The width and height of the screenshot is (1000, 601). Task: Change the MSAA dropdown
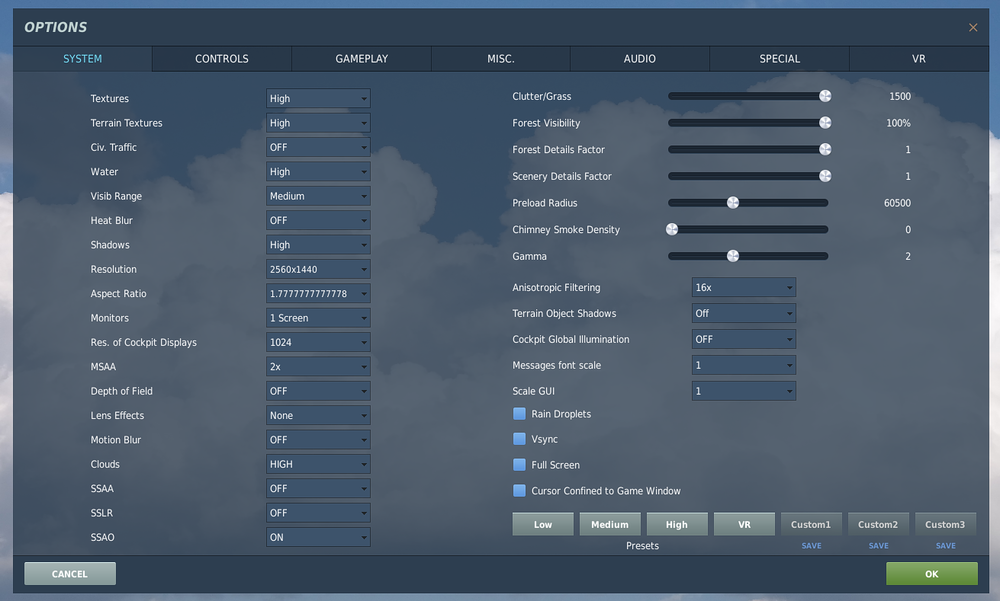(x=318, y=366)
